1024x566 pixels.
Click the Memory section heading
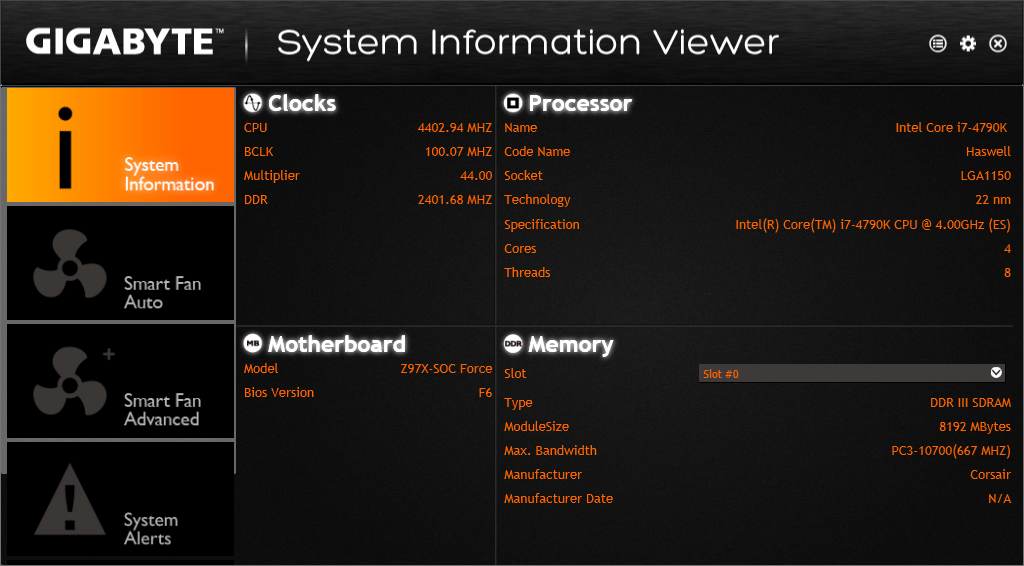point(571,344)
